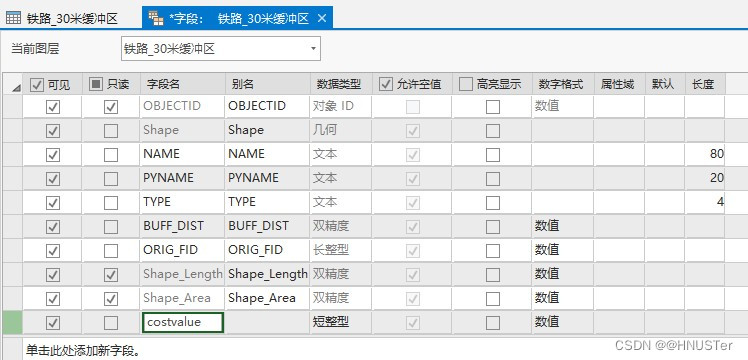748x360 pixels.
Task: Click the 属性域 column header
Action: click(620, 84)
